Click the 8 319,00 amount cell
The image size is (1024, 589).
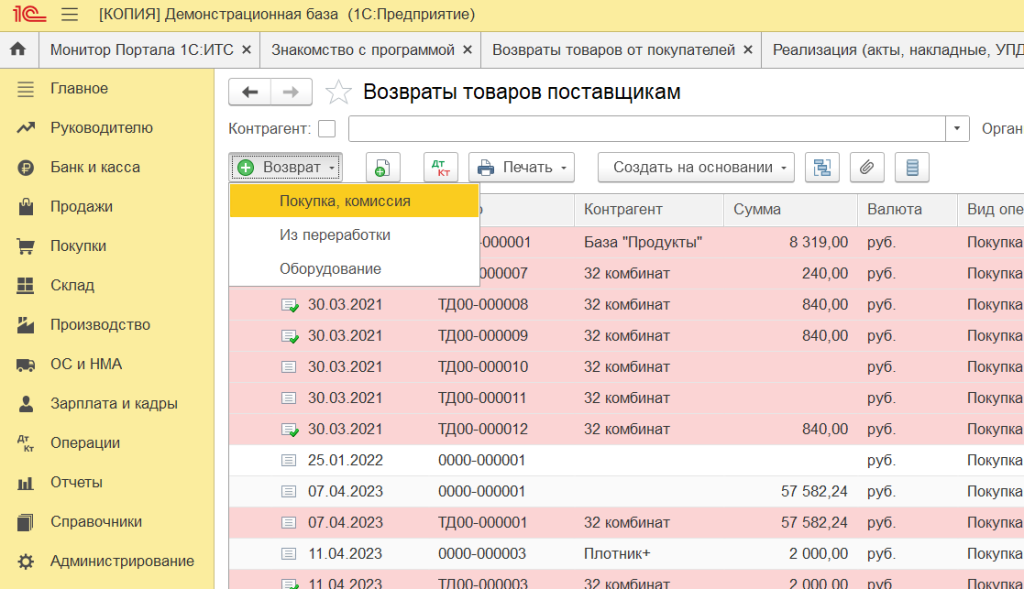790,242
